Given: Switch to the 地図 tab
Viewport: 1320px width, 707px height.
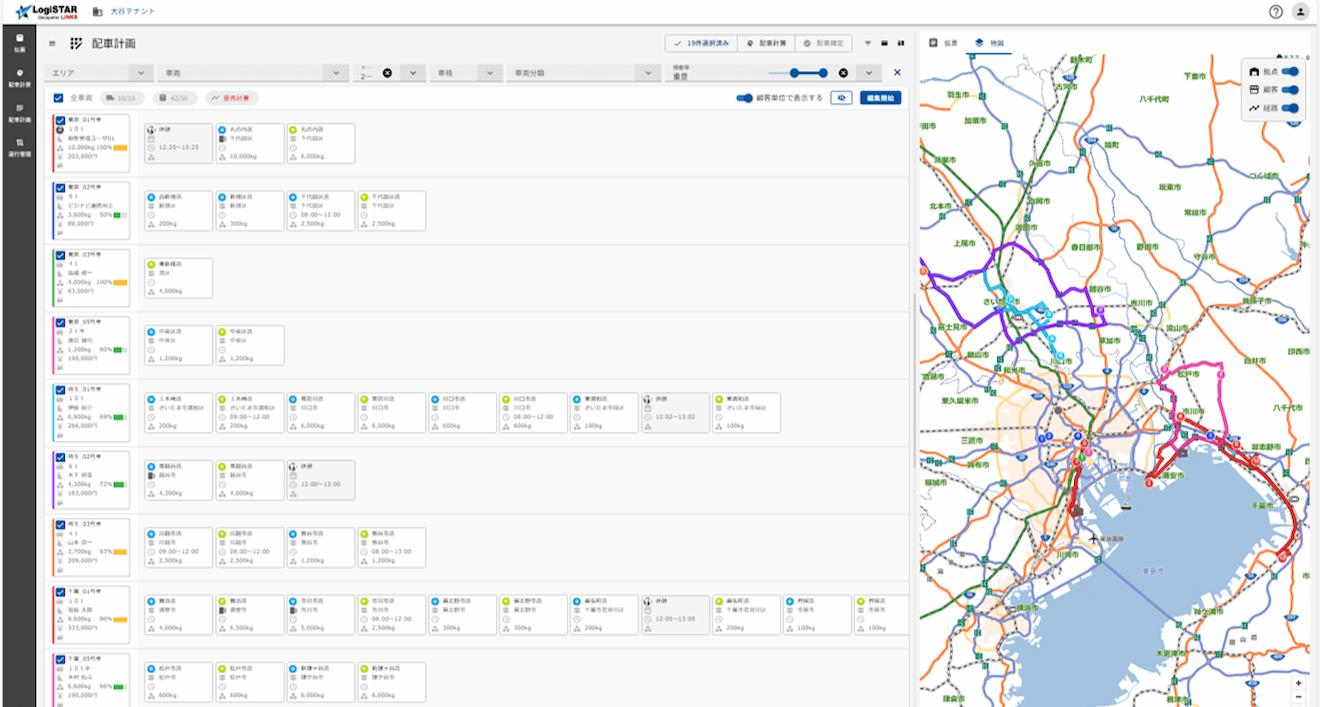Looking at the screenshot, I should pyautogui.click(x=988, y=43).
